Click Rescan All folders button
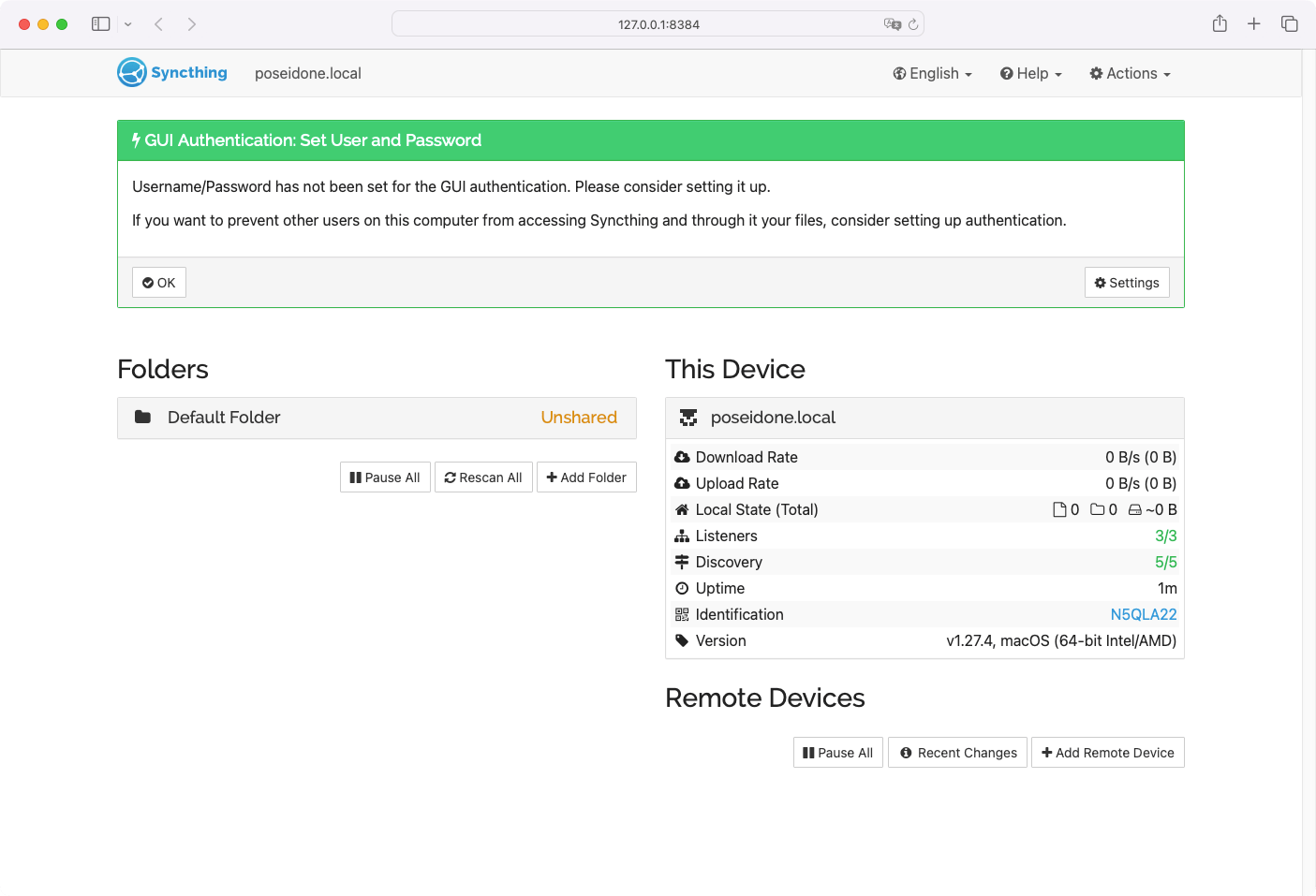 (483, 477)
